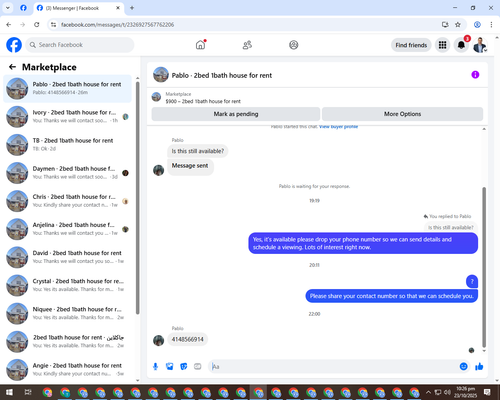Reload the page in browser
Viewport: 500px width, 400px height.
click(37, 24)
